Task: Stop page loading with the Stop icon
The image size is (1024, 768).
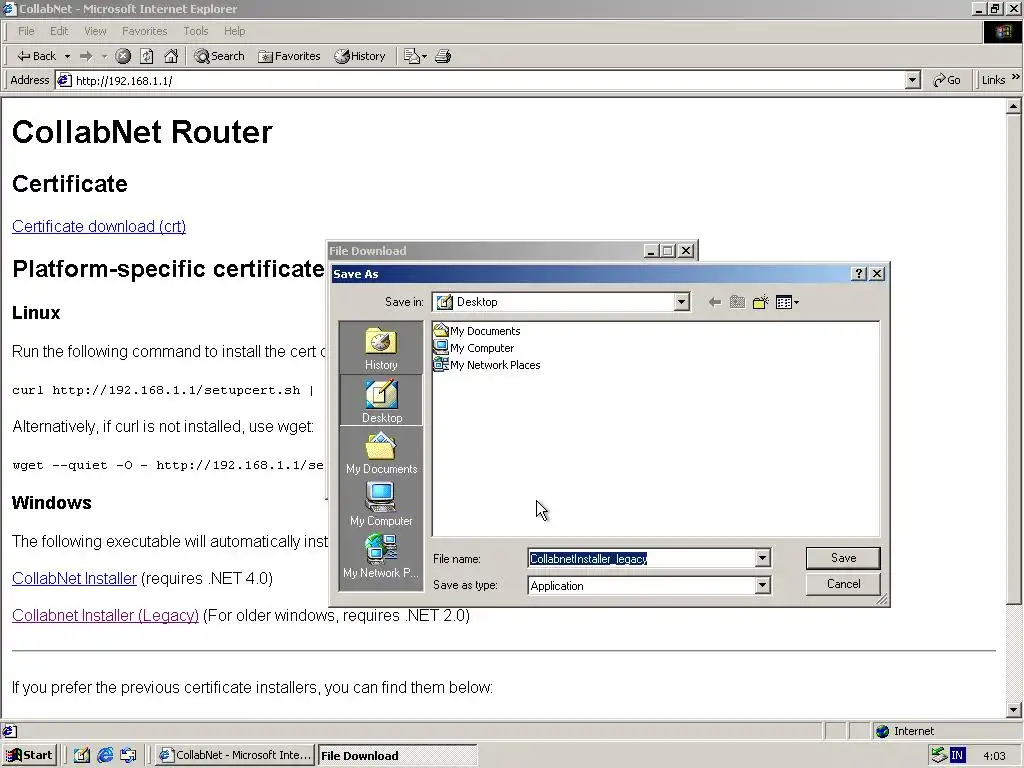Action: [x=123, y=56]
